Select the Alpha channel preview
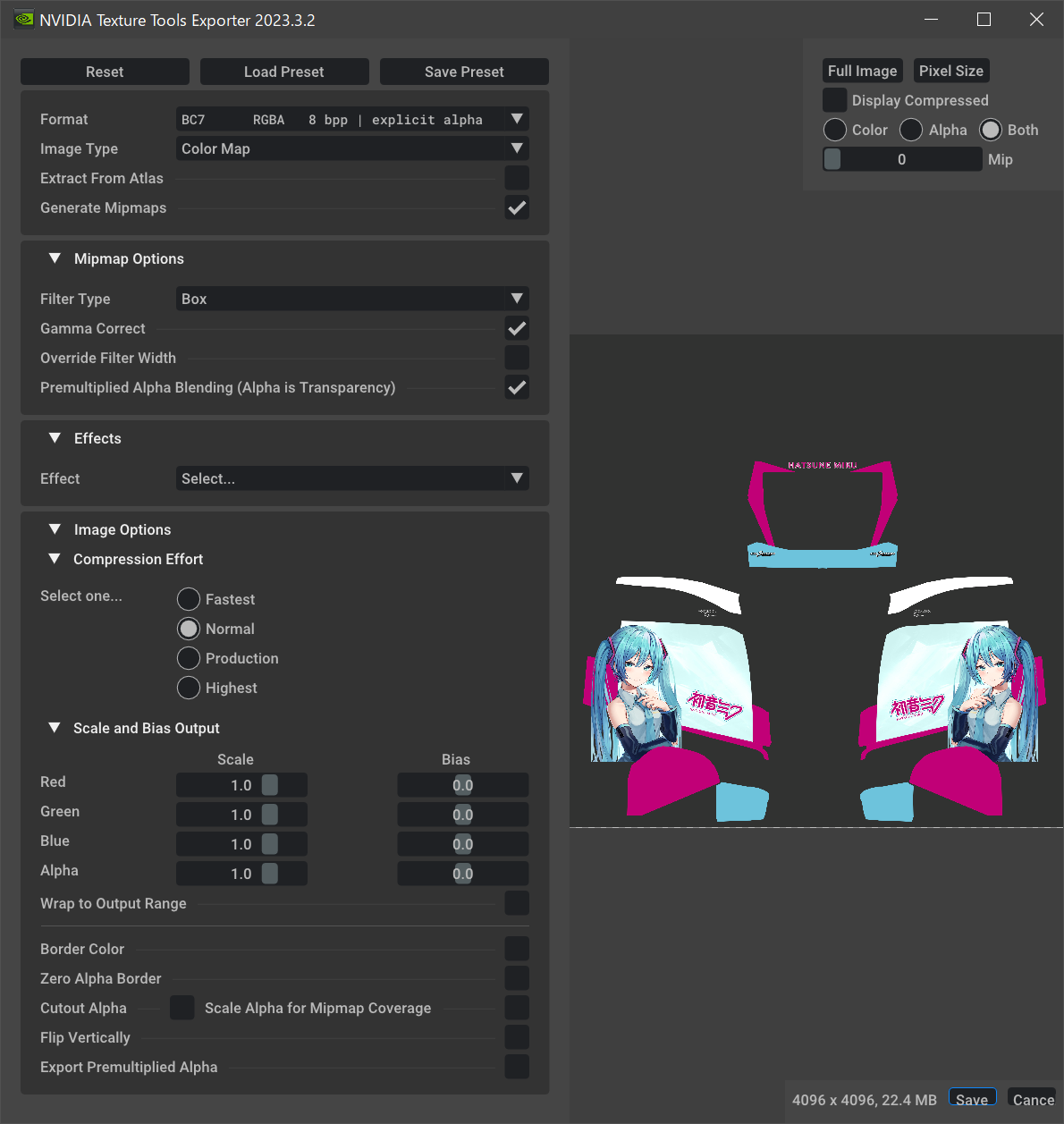Viewport: 1064px width, 1124px height. tap(910, 130)
